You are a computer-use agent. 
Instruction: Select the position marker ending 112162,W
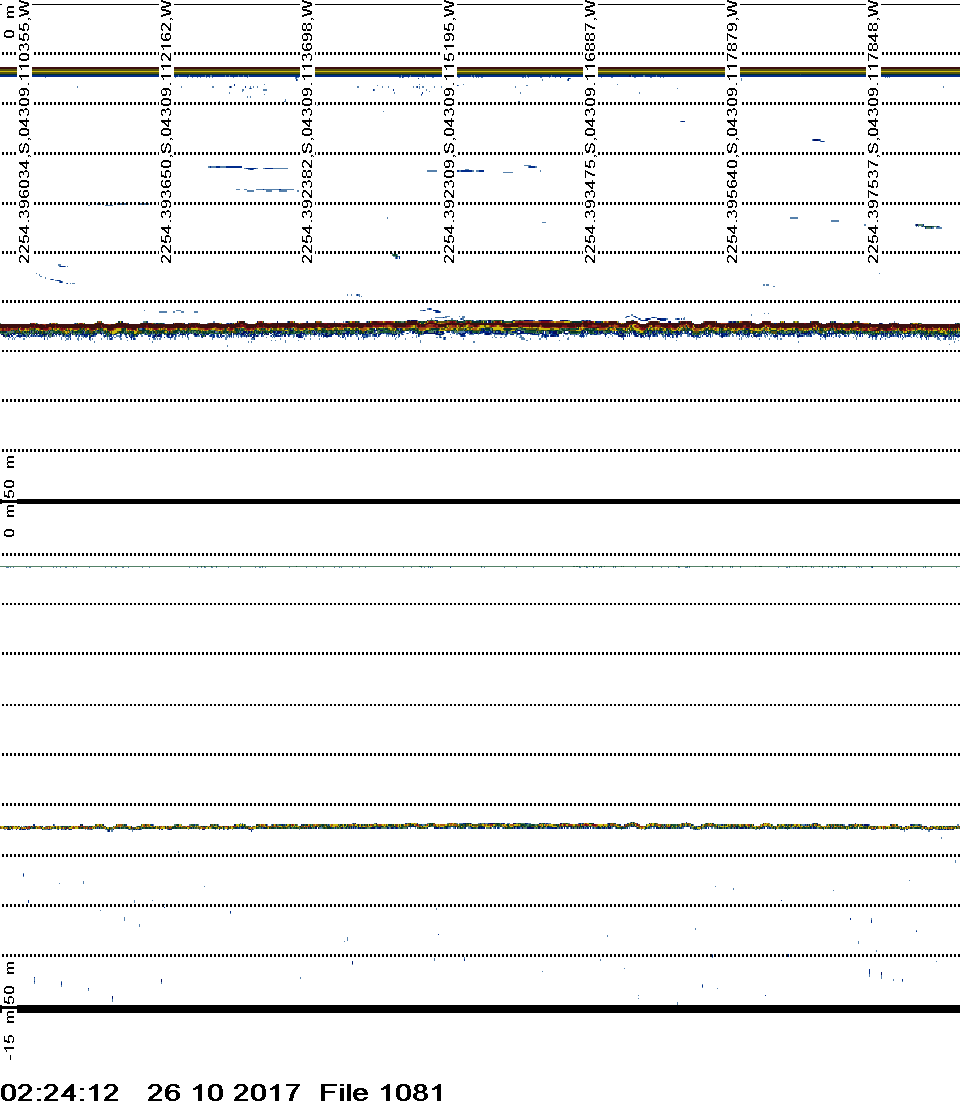pyautogui.click(x=167, y=132)
